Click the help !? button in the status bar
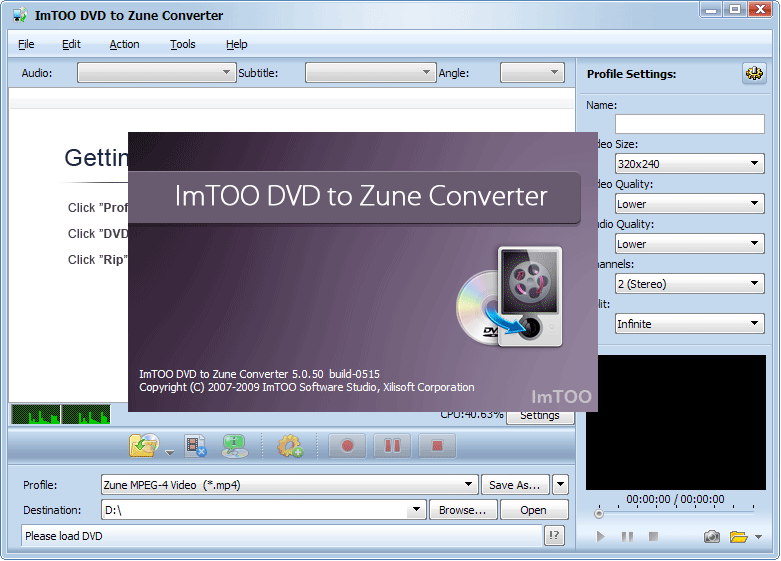Viewport: 781px width, 561px height. pos(554,536)
